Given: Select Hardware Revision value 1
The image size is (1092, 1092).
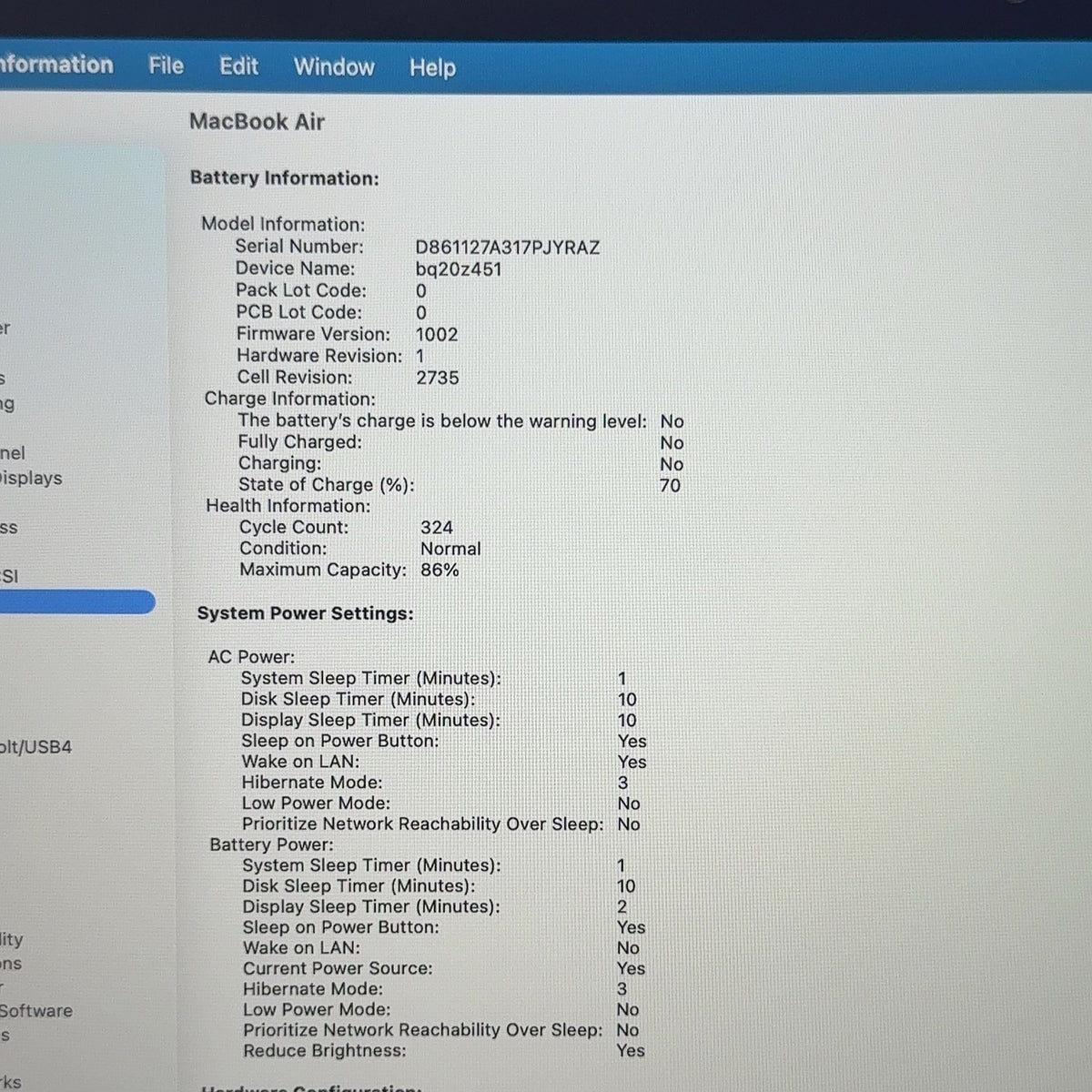Looking at the screenshot, I should (420, 356).
